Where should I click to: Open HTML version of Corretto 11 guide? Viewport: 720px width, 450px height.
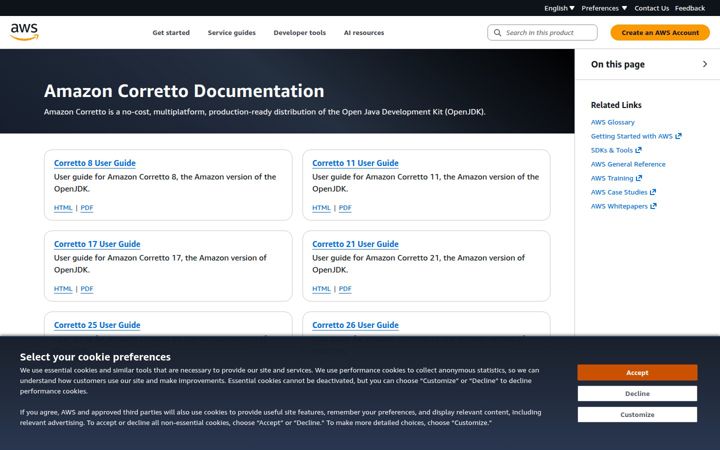tap(321, 208)
